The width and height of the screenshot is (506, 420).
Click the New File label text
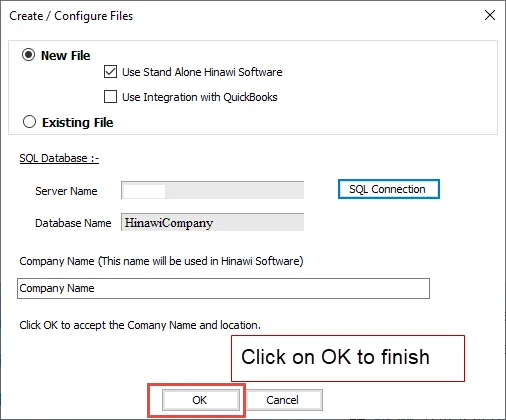pyautogui.click(x=65, y=55)
